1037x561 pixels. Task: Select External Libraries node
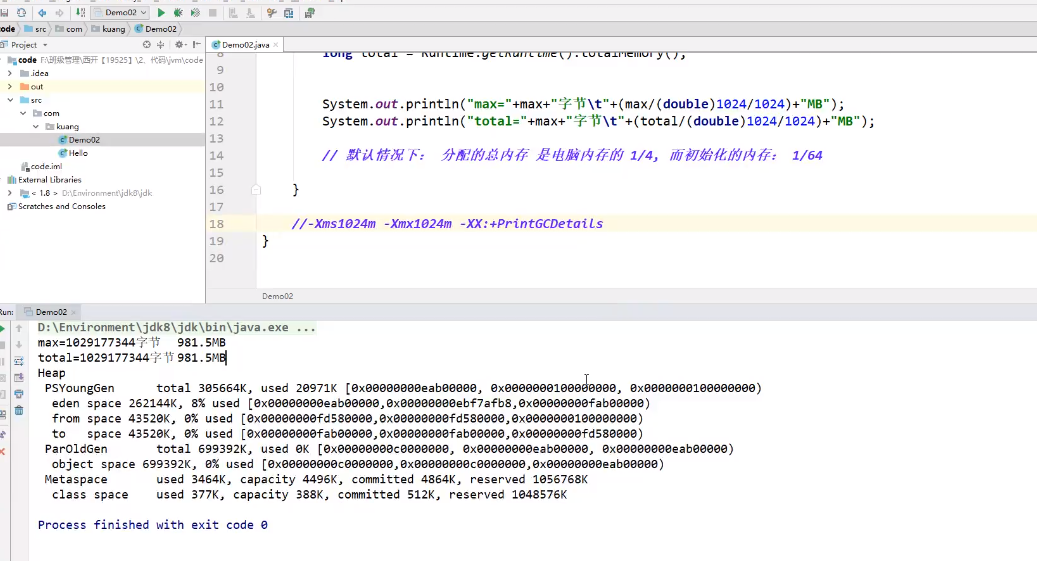[x=44, y=179]
